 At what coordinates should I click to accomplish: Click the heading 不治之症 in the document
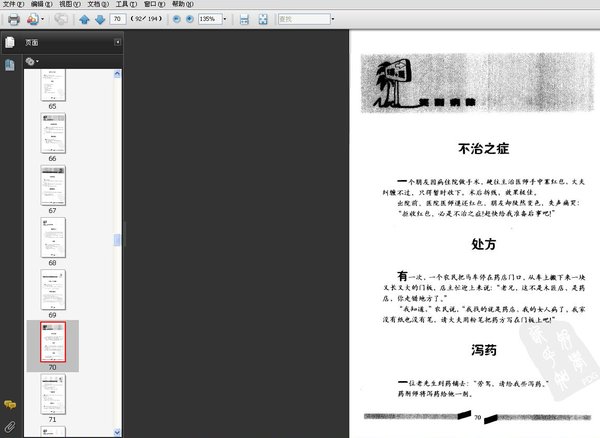(483, 148)
